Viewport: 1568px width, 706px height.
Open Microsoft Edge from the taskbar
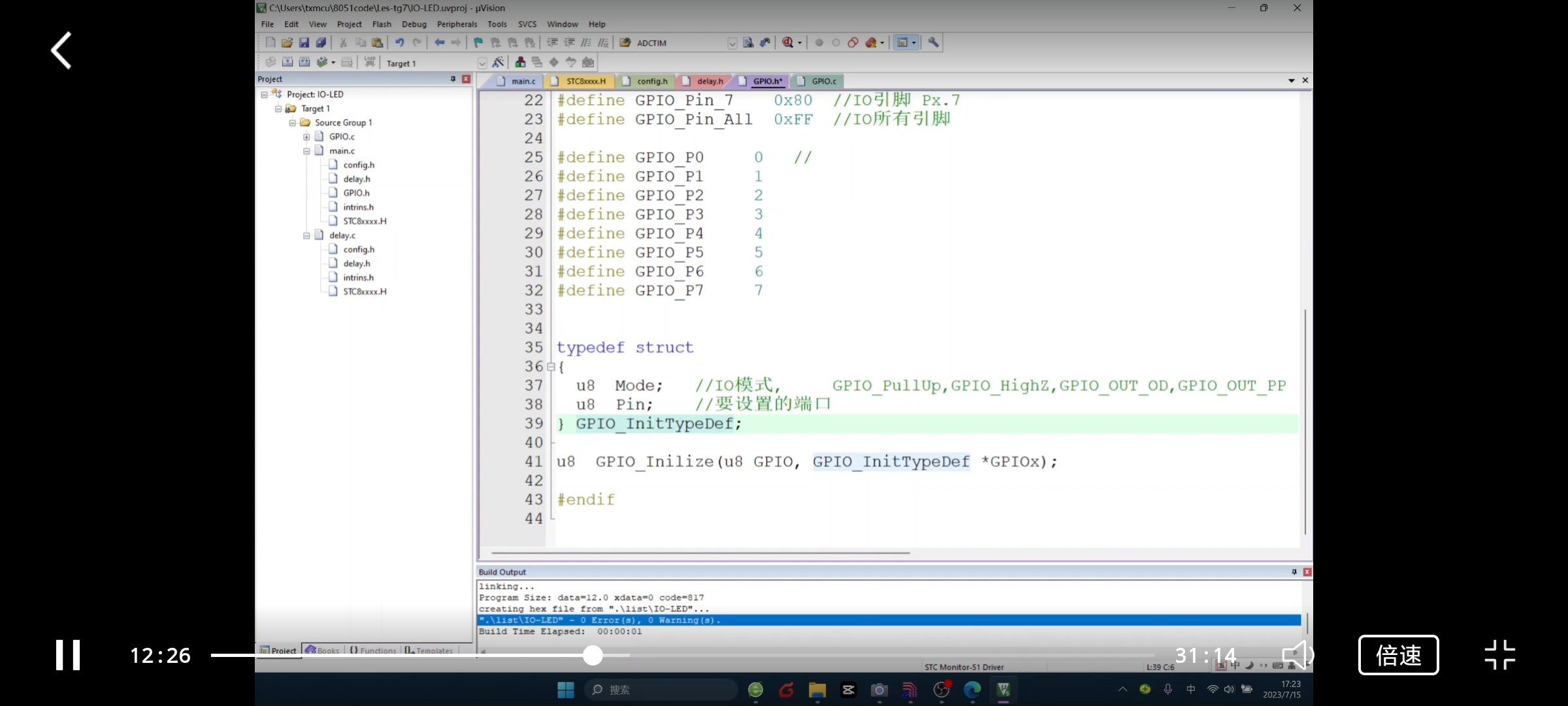(x=972, y=690)
